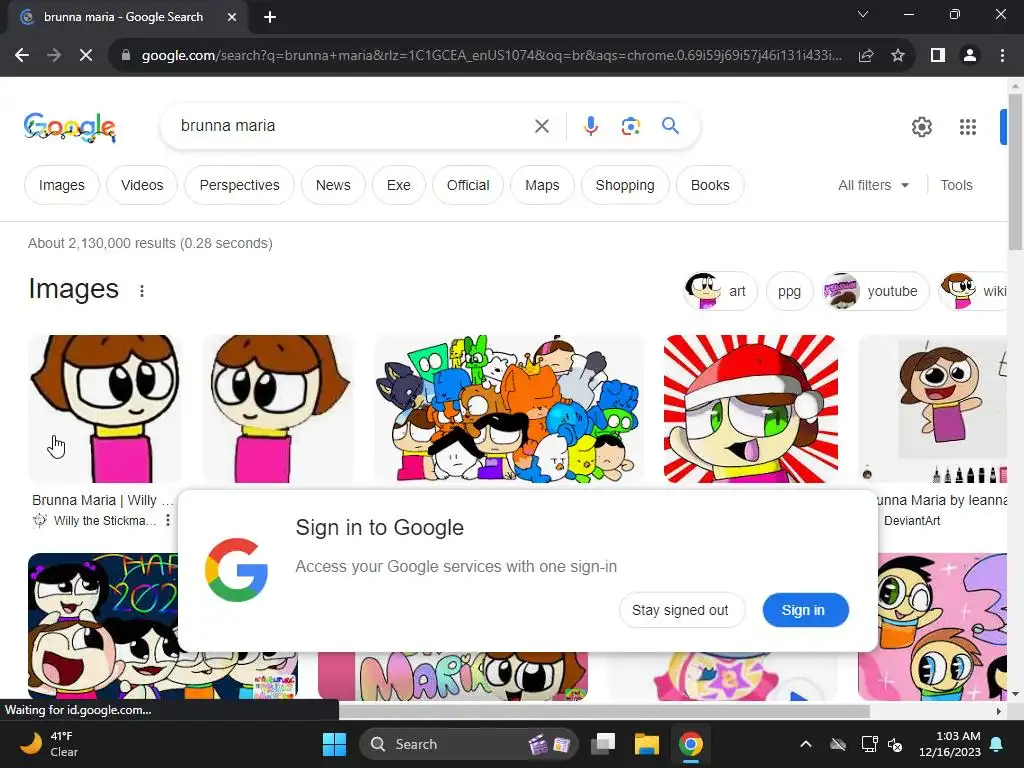This screenshot has width=1024, height=768.
Task: Choose the art image chip
Action: click(x=720, y=291)
